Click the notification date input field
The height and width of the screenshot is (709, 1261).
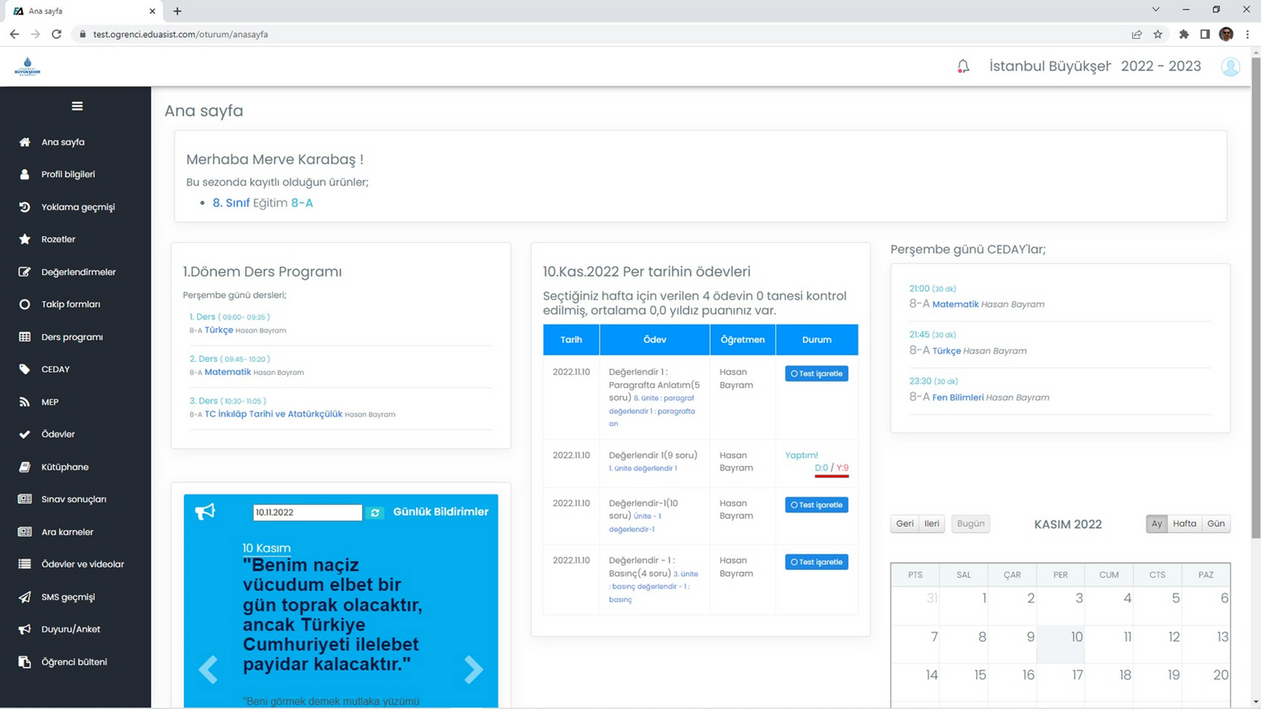[307, 513]
